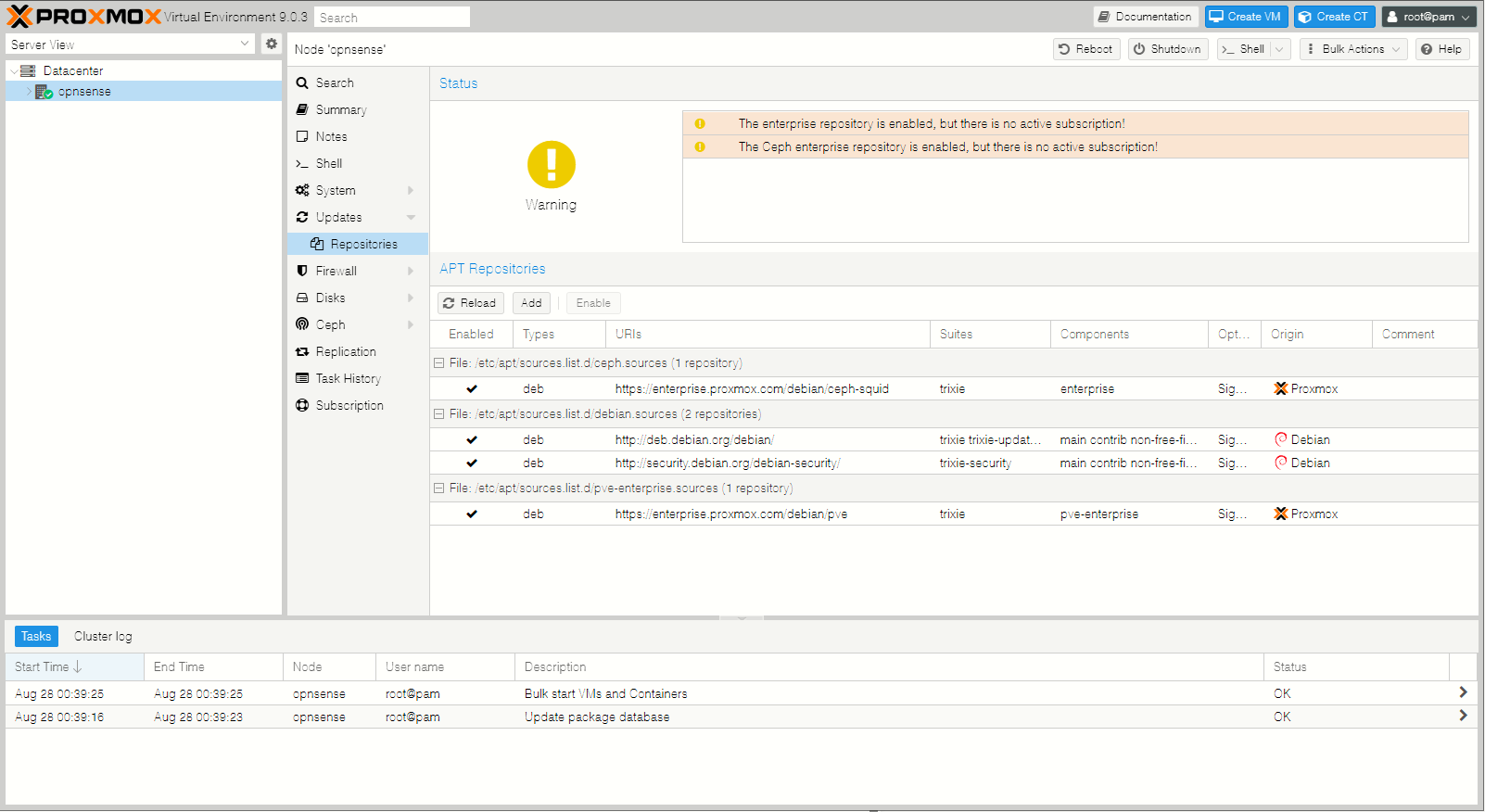1485x812 pixels.
Task: Click the Shell prompt icon in the node menu
Action: pos(302,163)
